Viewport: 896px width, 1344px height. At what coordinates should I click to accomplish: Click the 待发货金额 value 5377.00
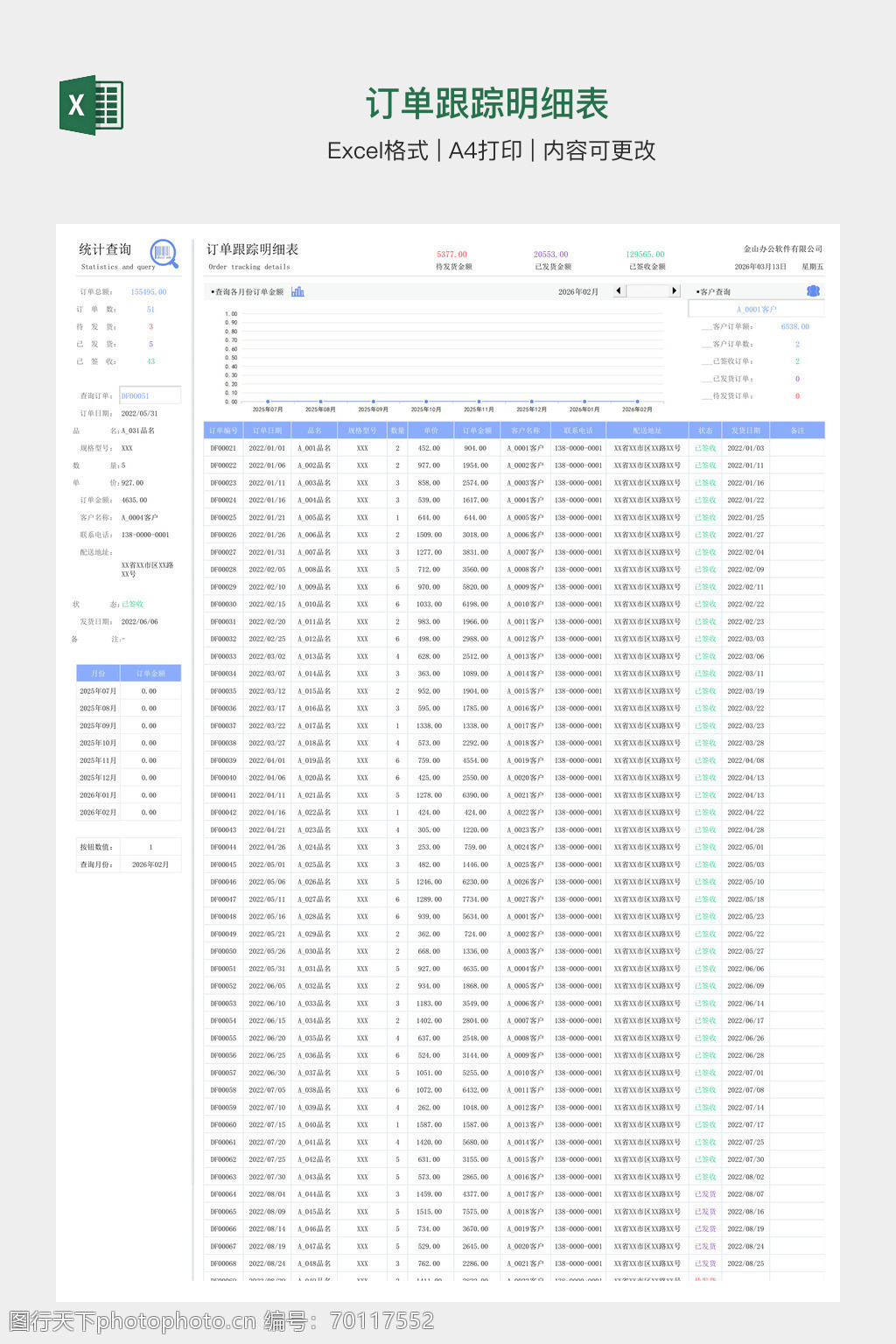tap(451, 255)
